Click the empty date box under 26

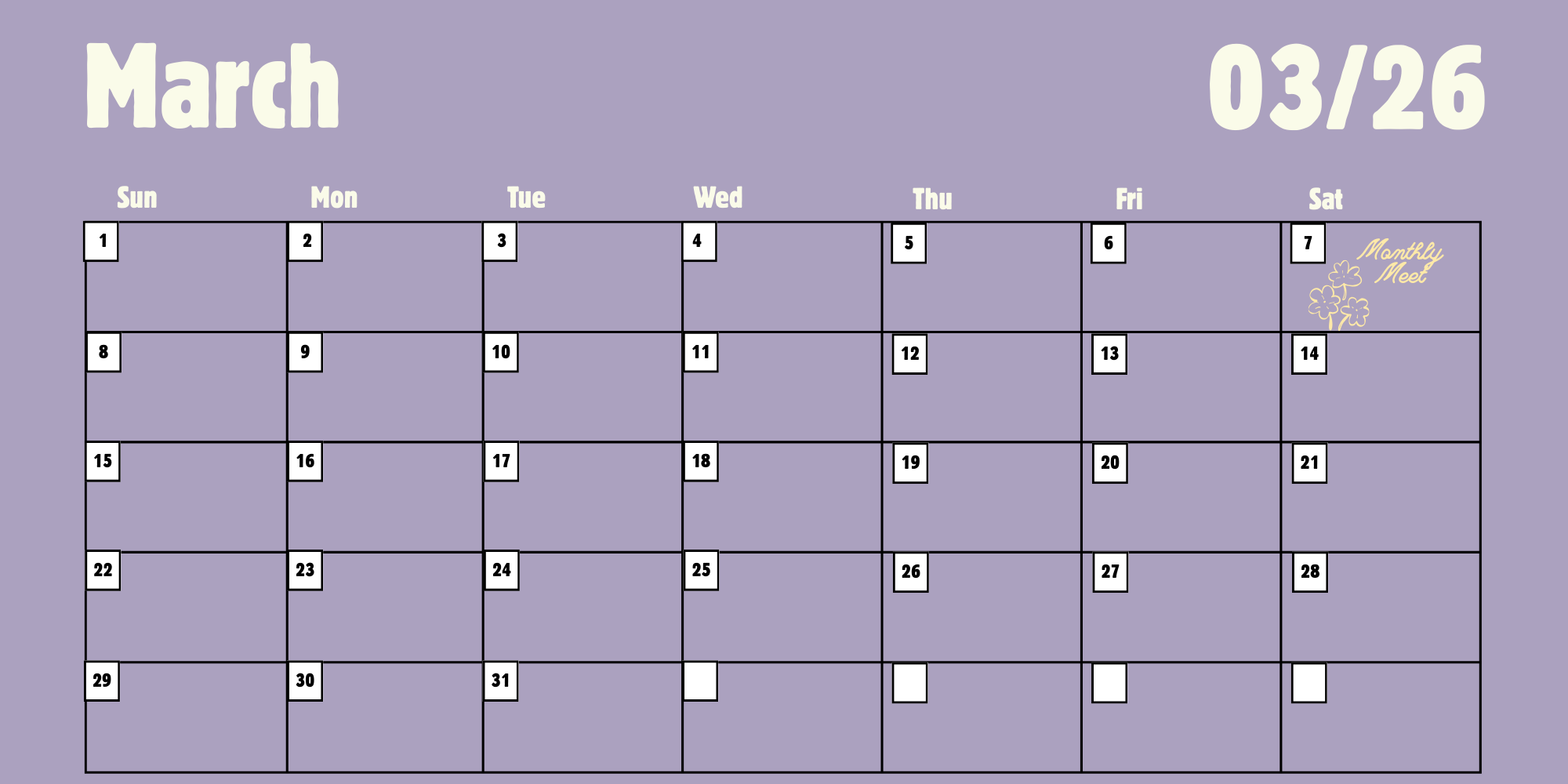pos(909,682)
